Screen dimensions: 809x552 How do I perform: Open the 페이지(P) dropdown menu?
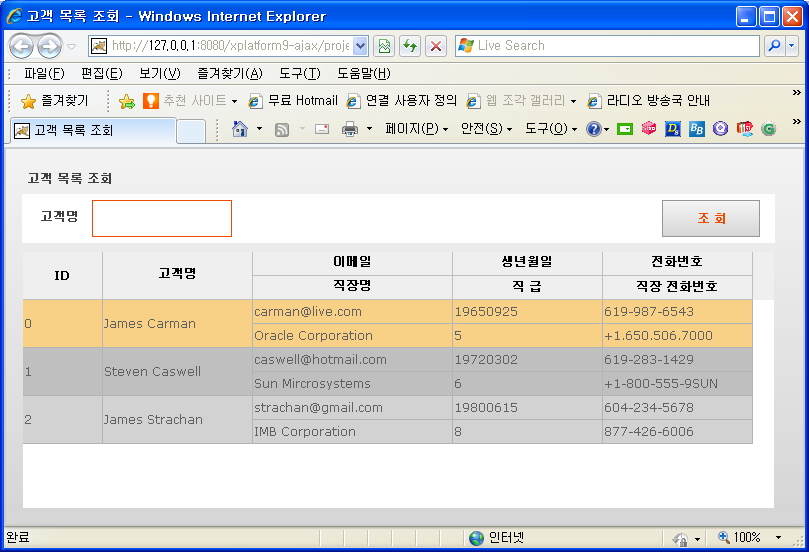tap(415, 129)
